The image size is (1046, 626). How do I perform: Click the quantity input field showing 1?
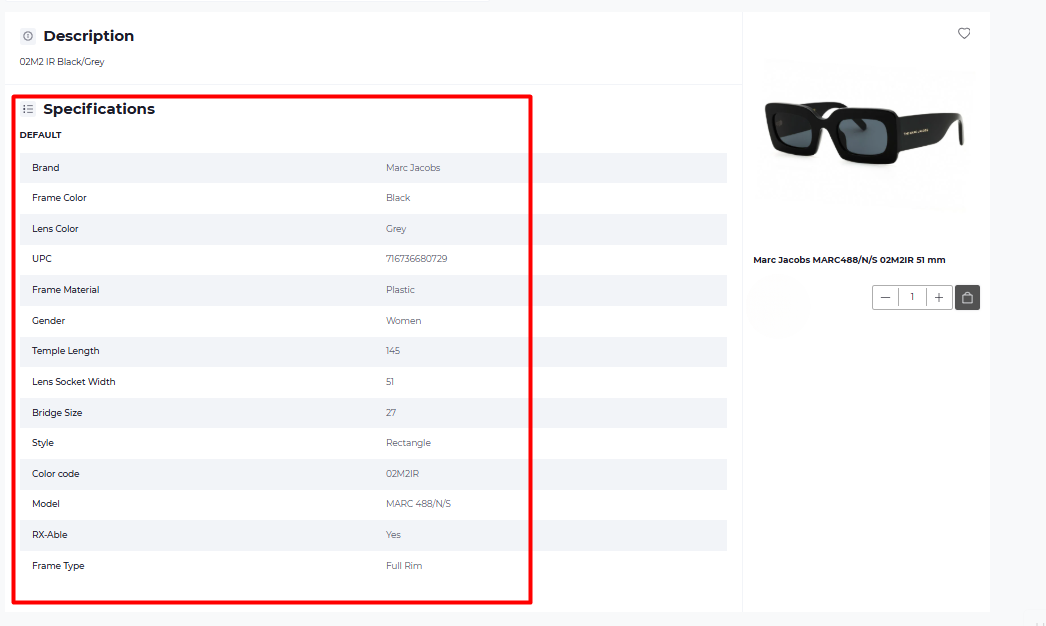coord(912,297)
